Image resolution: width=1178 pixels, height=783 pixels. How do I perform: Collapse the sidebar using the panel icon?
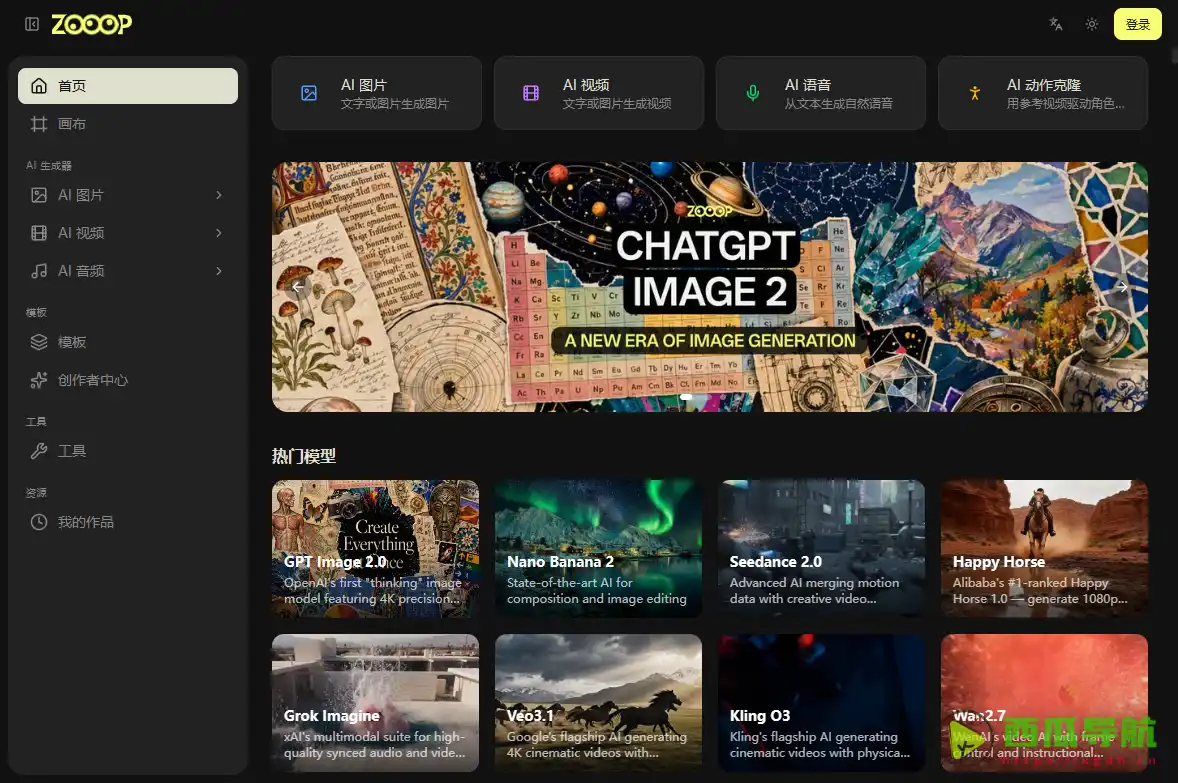click(32, 24)
